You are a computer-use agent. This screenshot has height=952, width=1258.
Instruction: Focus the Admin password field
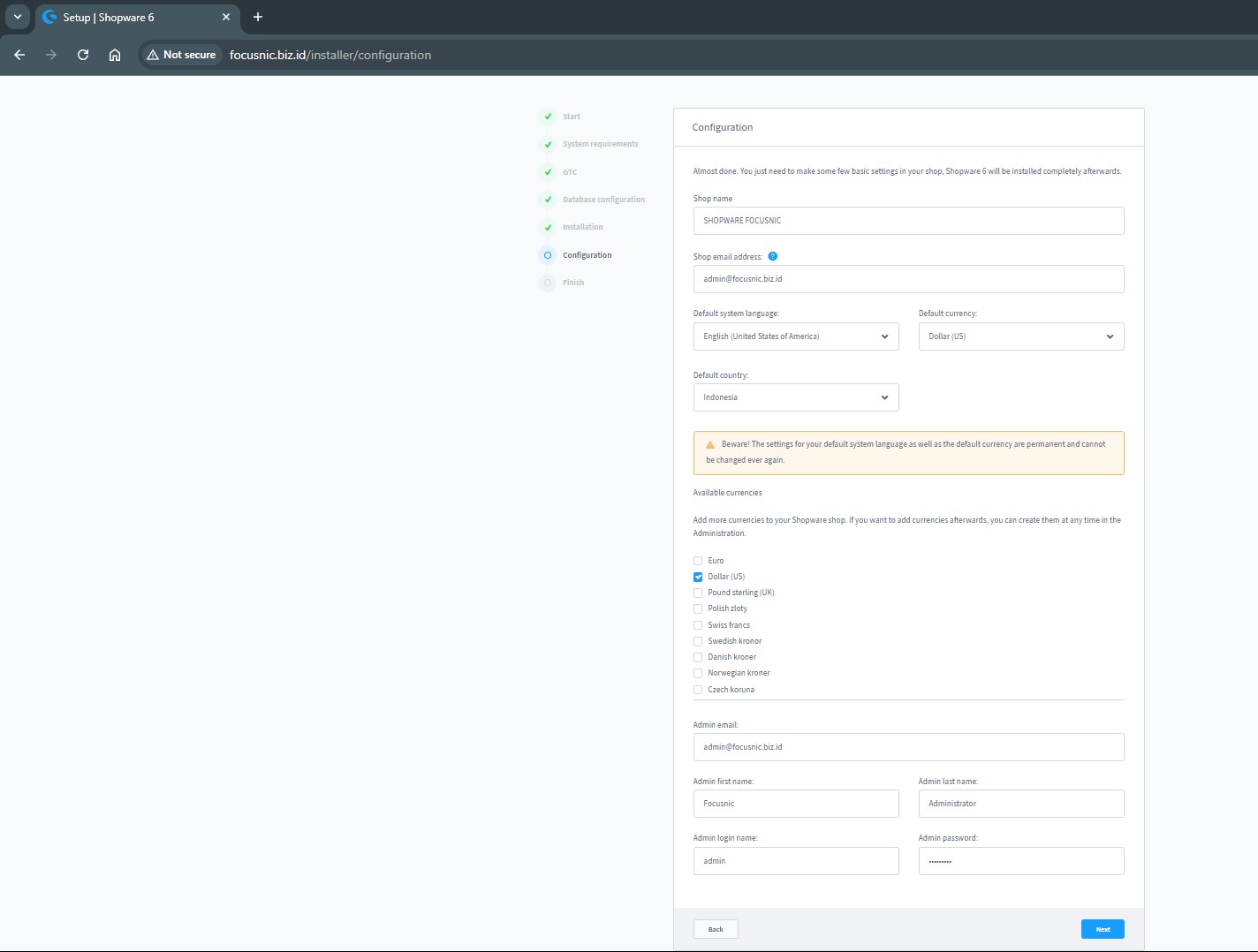(1020, 861)
